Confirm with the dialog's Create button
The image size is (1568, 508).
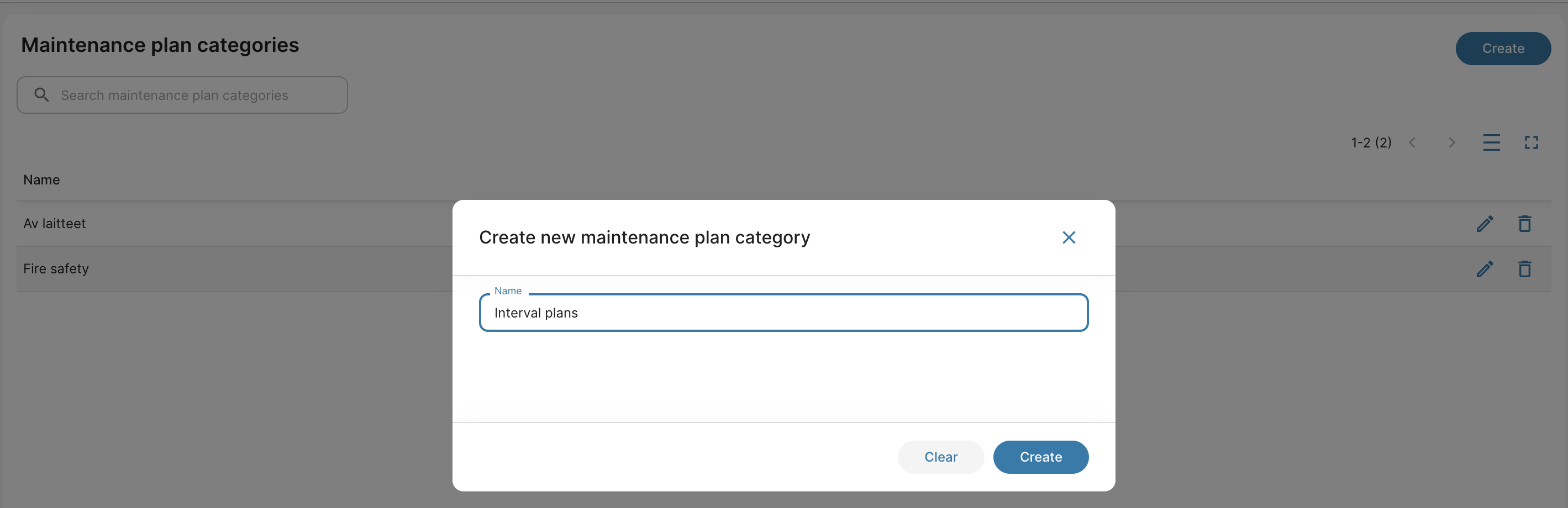[1040, 457]
